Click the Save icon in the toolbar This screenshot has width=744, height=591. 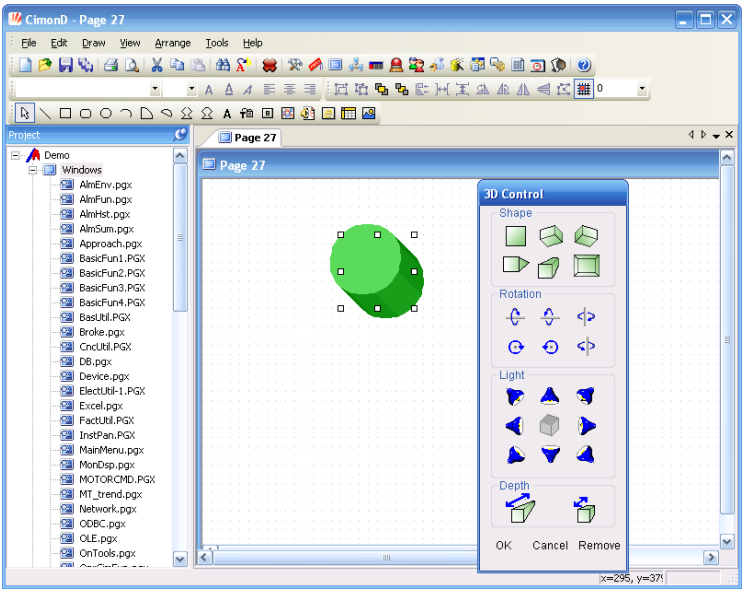point(65,65)
